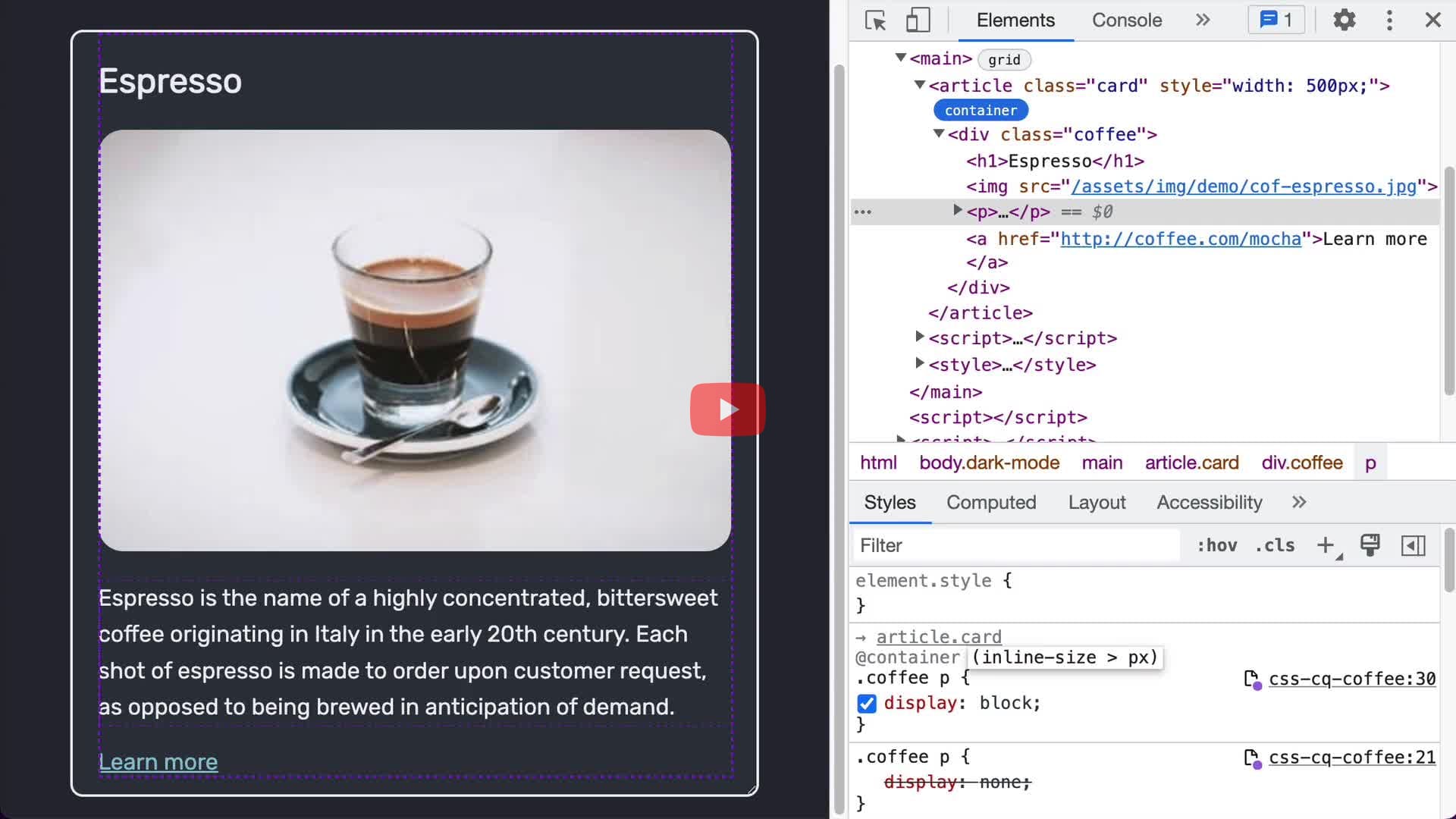This screenshot has width=1456, height=819.
Task: Click the espresso cup photo
Action: click(x=415, y=340)
